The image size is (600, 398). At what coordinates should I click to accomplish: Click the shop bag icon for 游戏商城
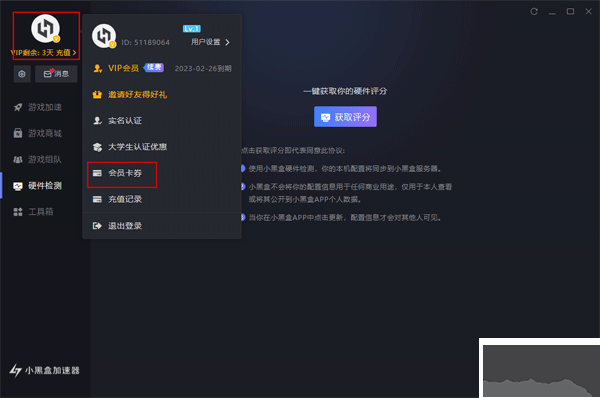18,133
